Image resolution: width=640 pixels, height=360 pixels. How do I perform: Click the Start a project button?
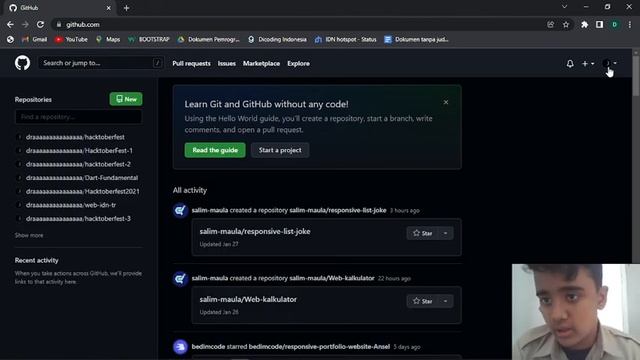280,150
